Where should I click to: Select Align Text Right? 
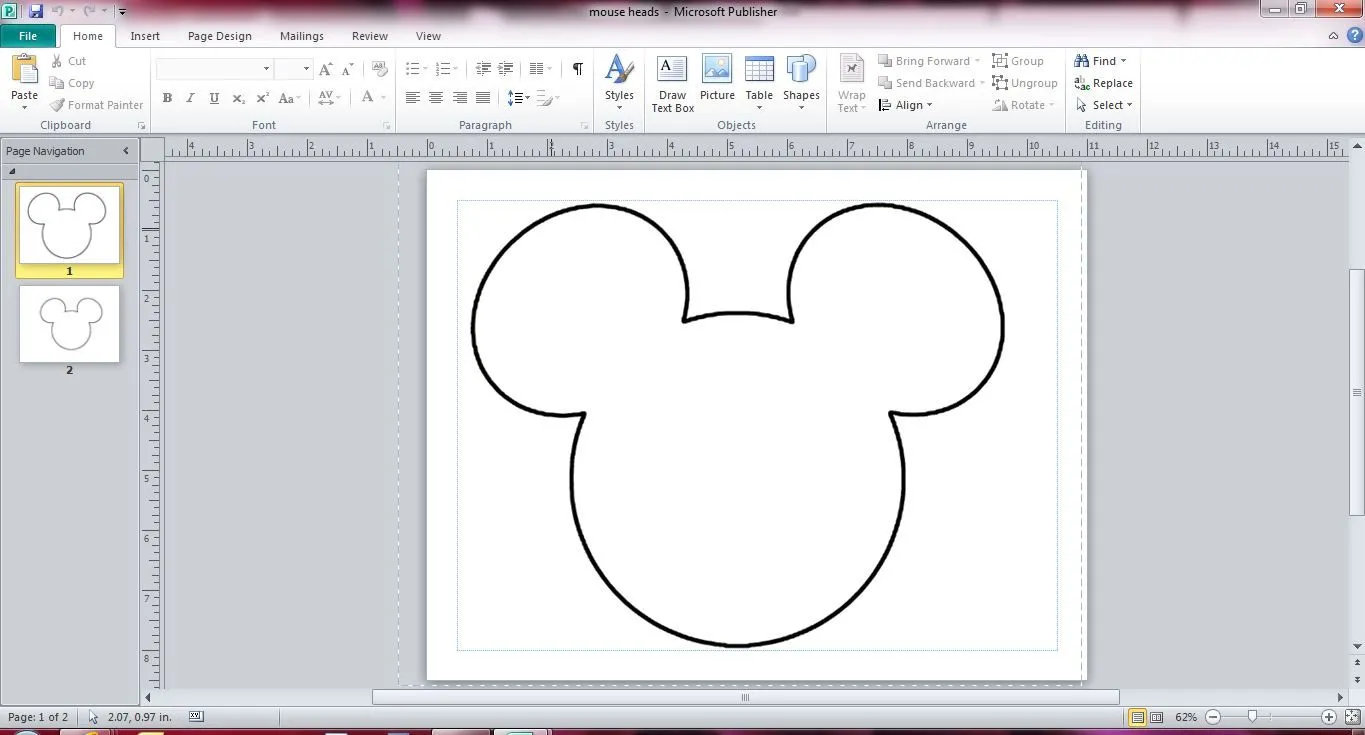click(460, 98)
